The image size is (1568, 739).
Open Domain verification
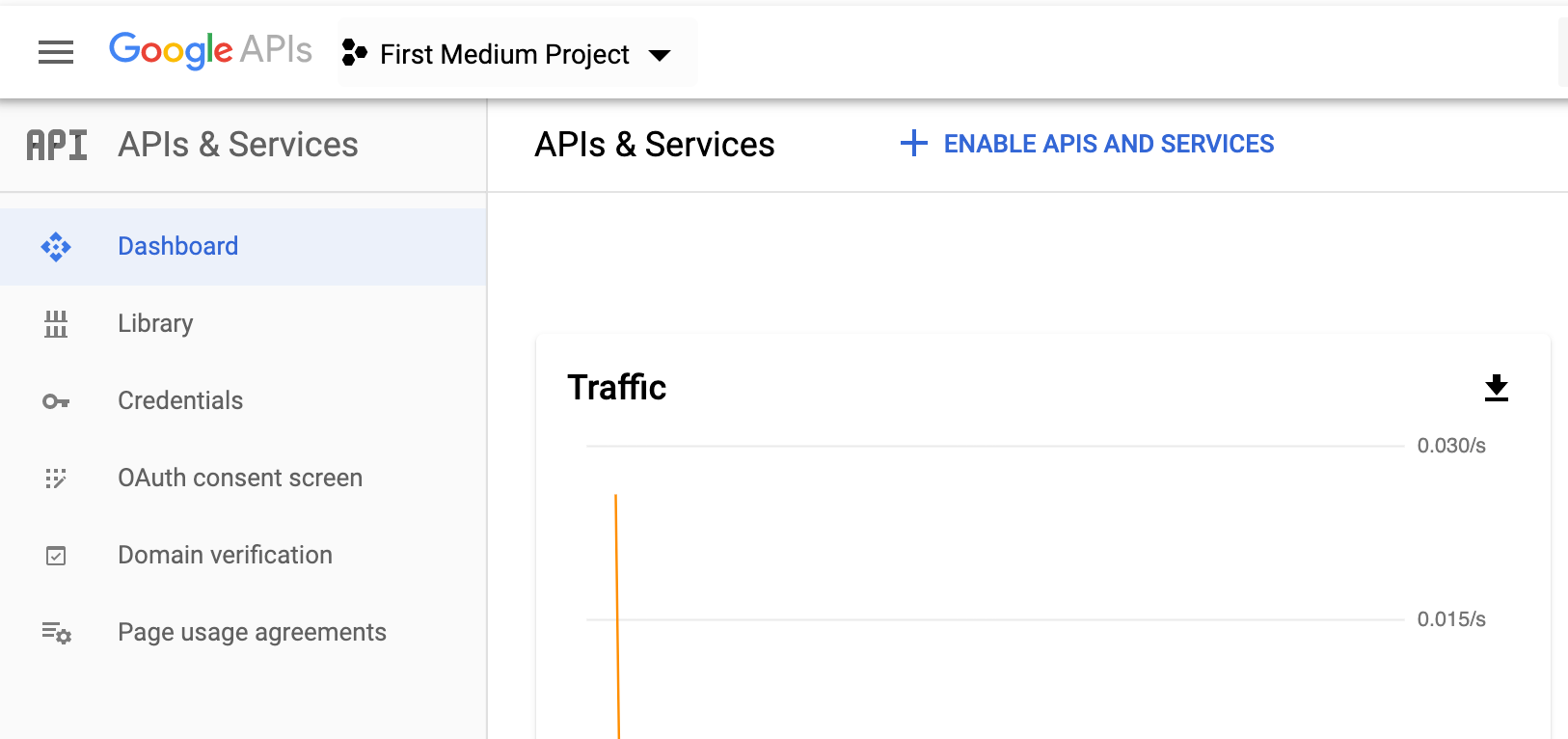point(243,556)
